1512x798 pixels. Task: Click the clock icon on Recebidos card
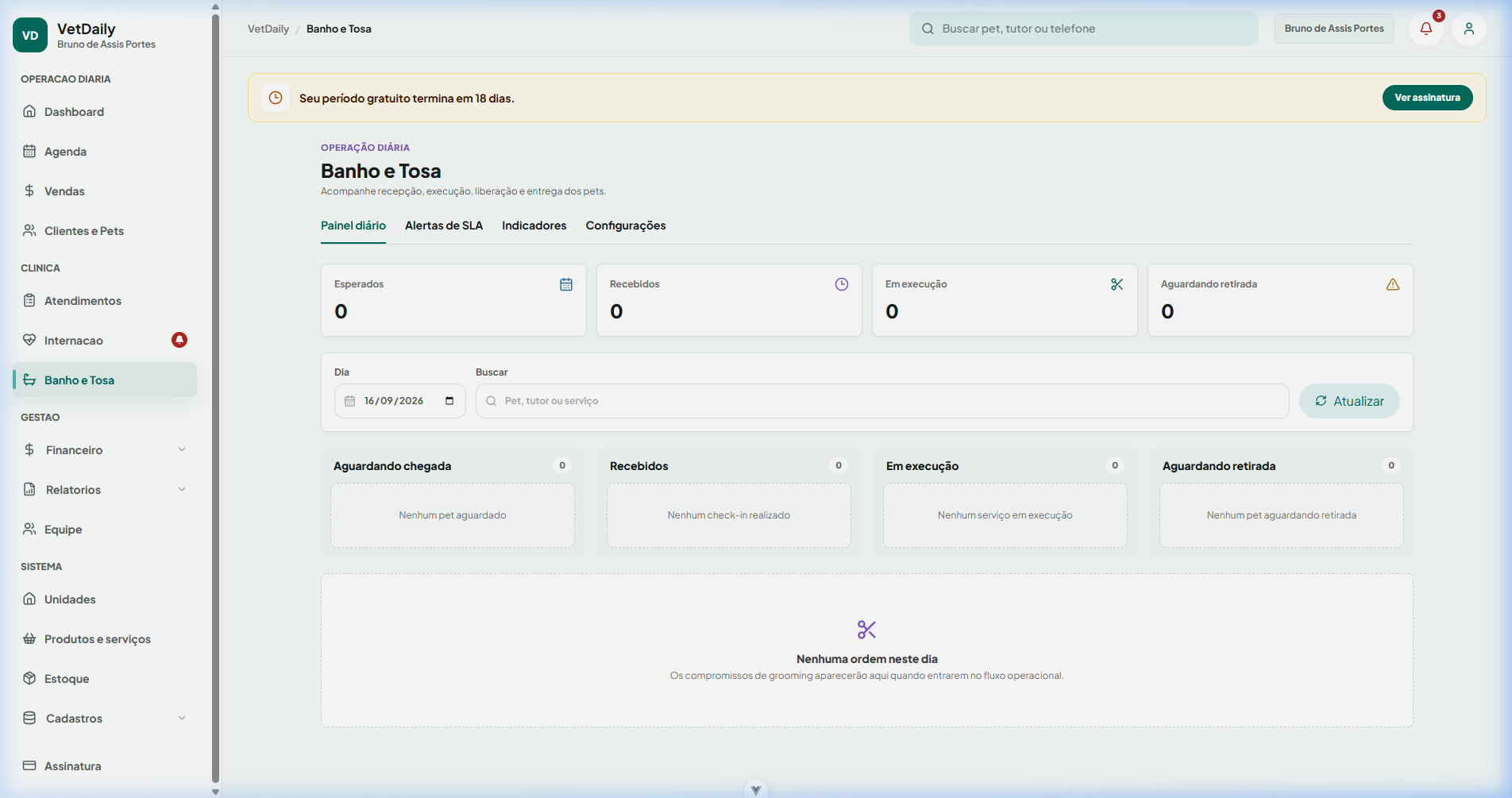(x=842, y=284)
